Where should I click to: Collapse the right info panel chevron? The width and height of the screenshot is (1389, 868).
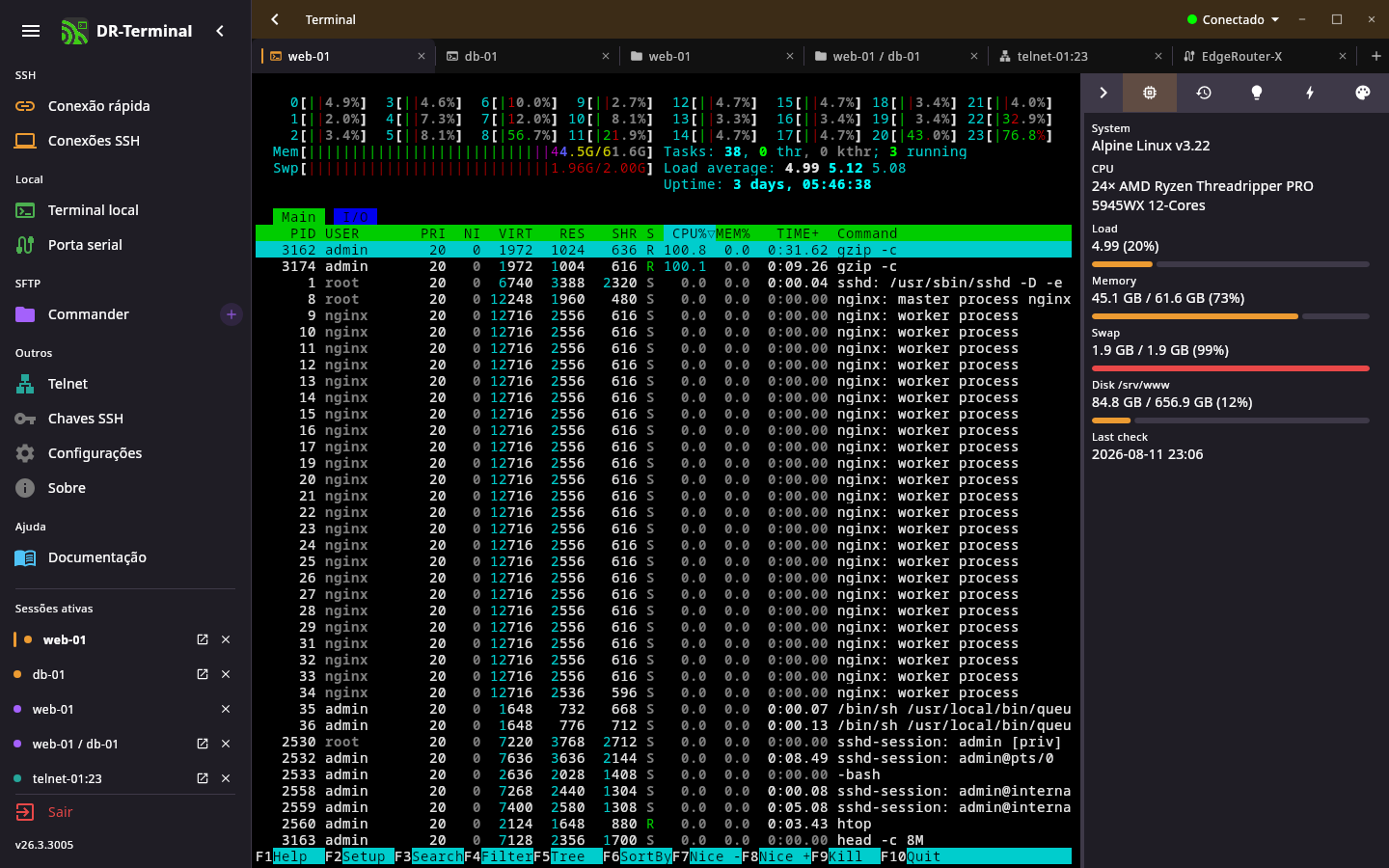pos(1103,93)
